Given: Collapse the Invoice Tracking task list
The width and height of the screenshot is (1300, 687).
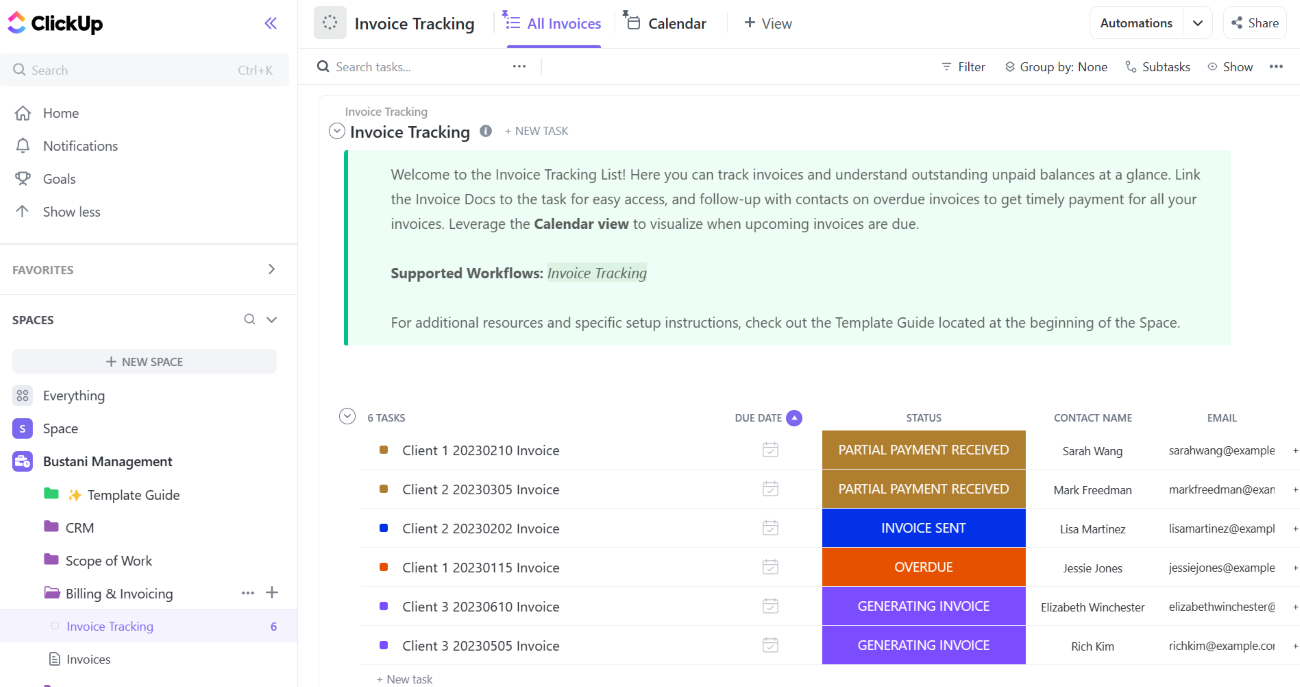Looking at the screenshot, I should point(347,416).
